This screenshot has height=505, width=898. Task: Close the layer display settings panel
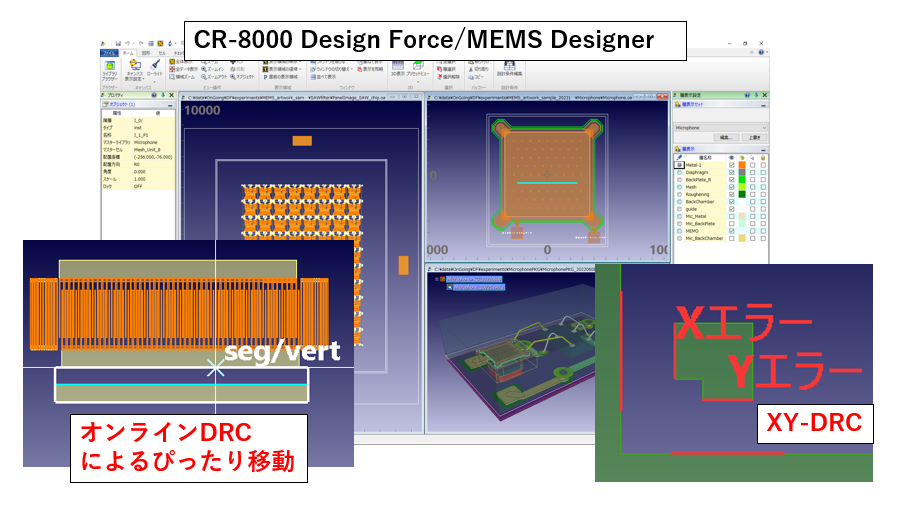click(765, 95)
